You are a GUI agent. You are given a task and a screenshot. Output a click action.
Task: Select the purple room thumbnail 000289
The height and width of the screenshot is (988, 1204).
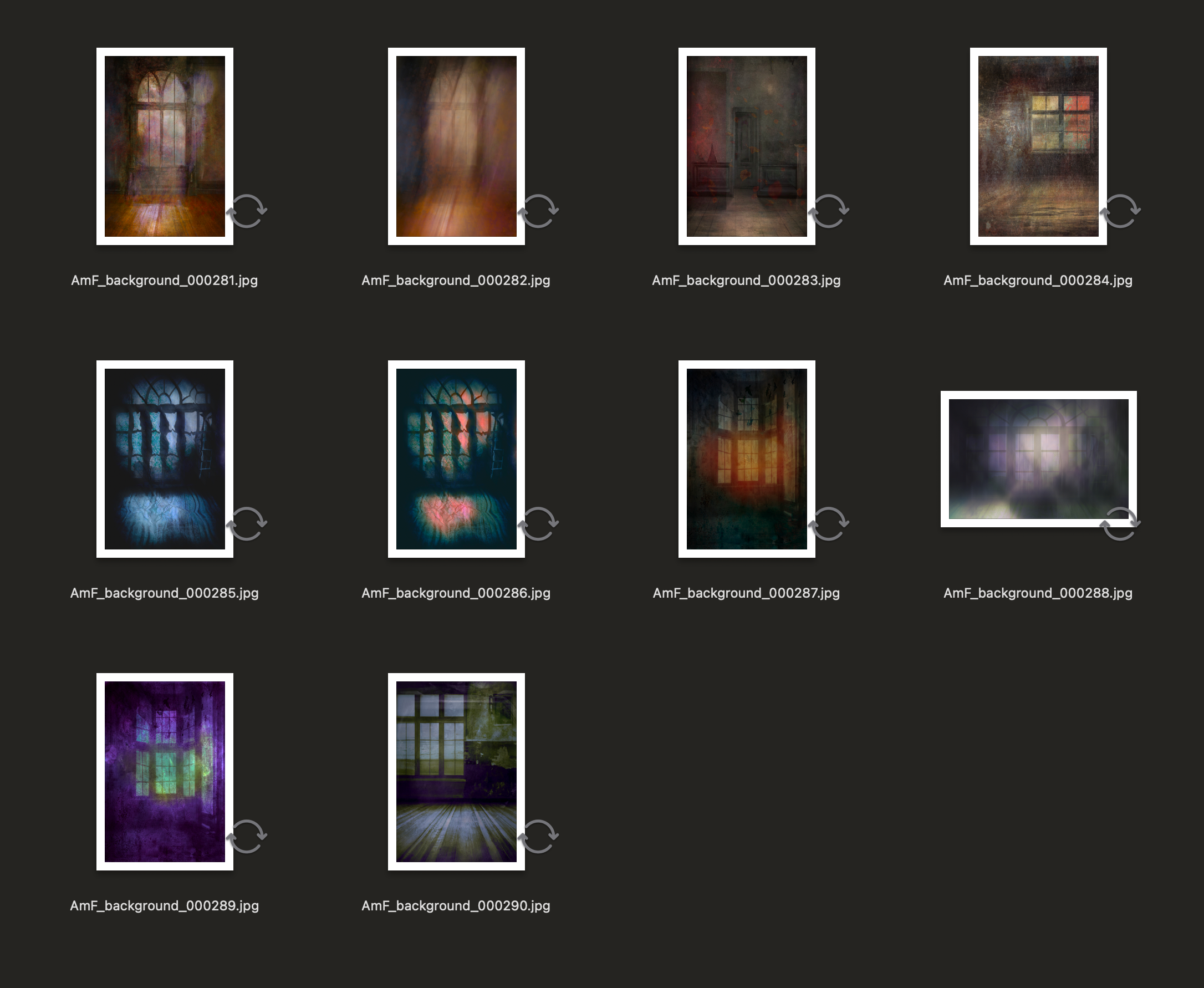click(x=165, y=771)
